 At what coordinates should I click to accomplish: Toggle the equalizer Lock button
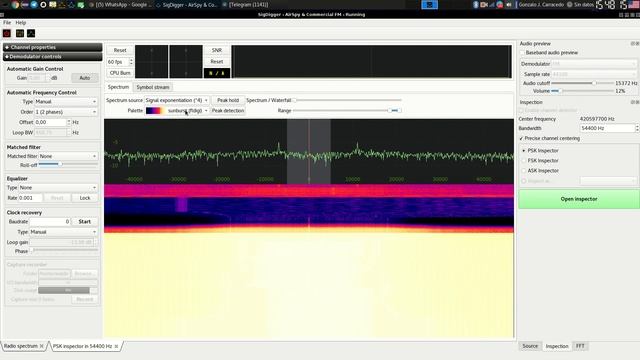(x=85, y=198)
